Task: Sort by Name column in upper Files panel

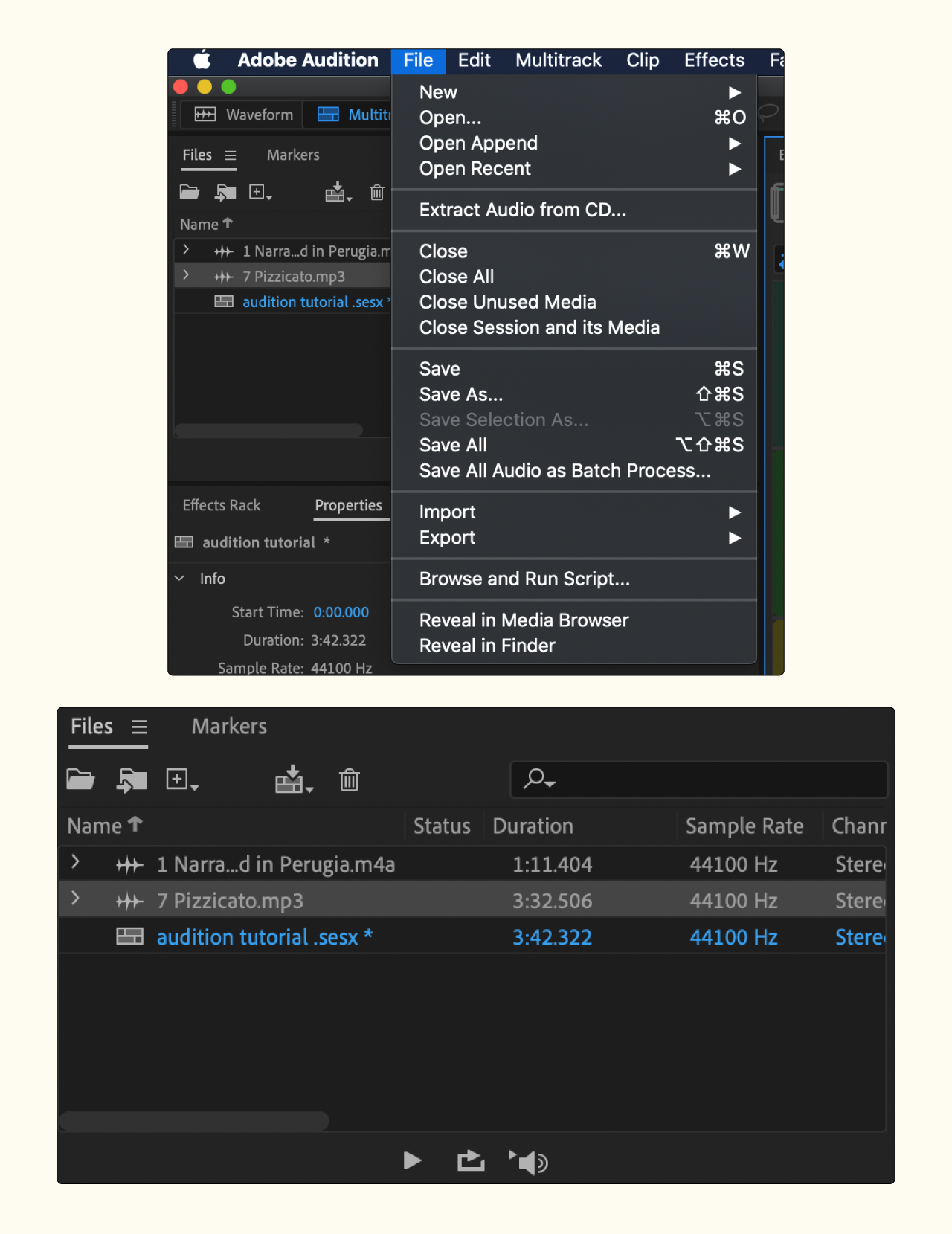Action: click(206, 224)
